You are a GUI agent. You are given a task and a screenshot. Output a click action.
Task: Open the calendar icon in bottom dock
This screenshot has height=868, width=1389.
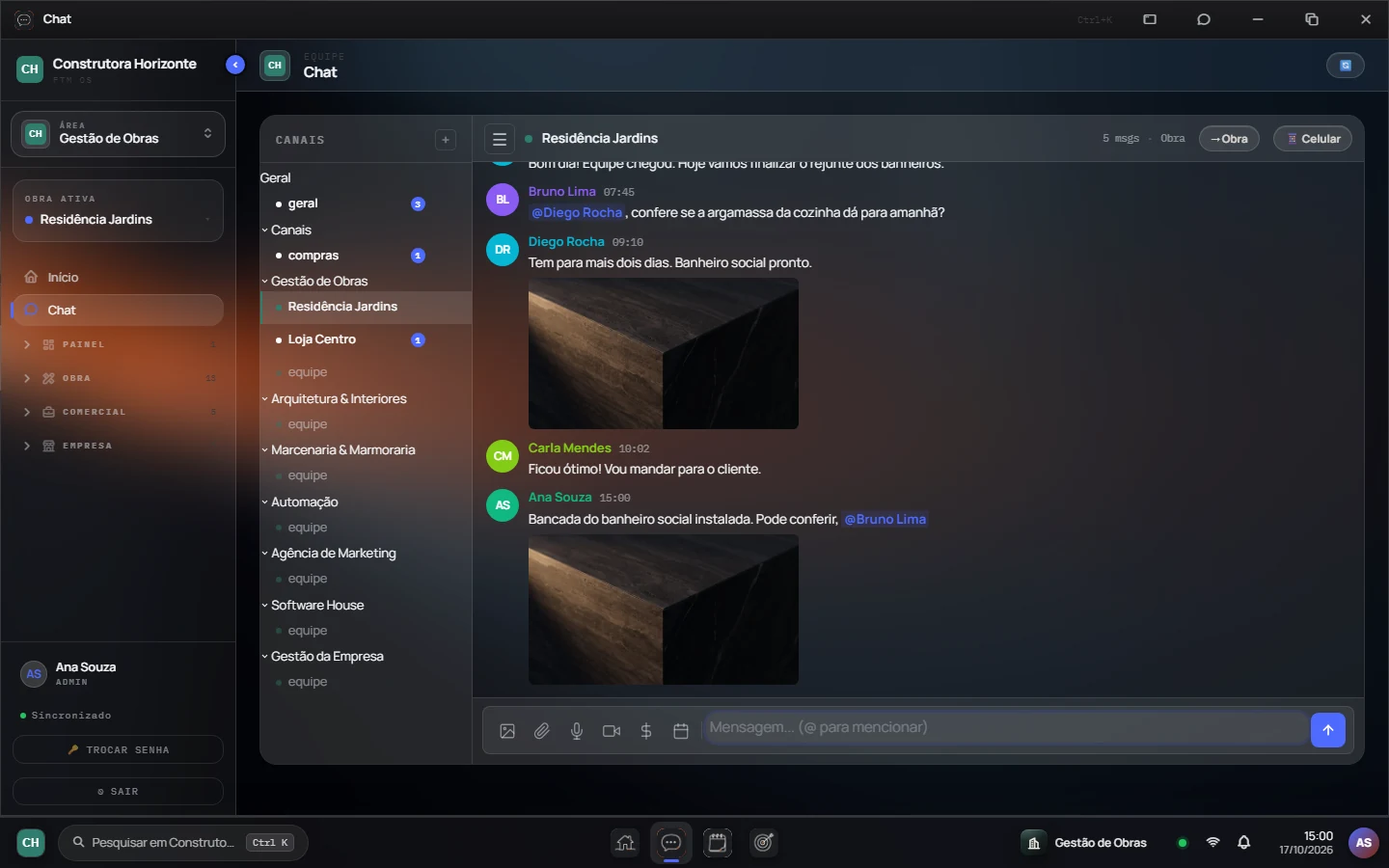(717, 843)
